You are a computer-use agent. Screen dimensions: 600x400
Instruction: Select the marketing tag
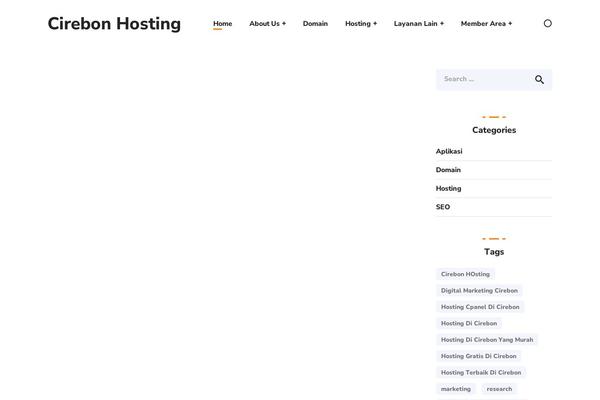tap(456, 389)
